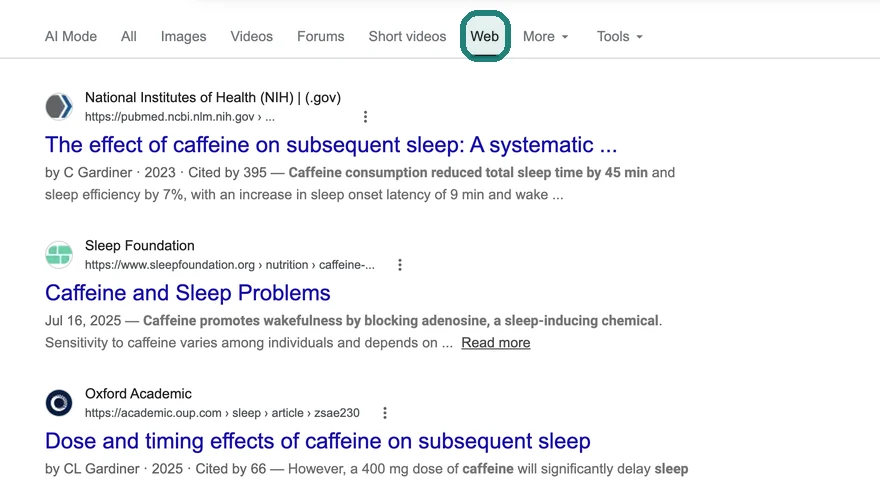Click the academic.oup.com URL breadcrumb

click(222, 413)
